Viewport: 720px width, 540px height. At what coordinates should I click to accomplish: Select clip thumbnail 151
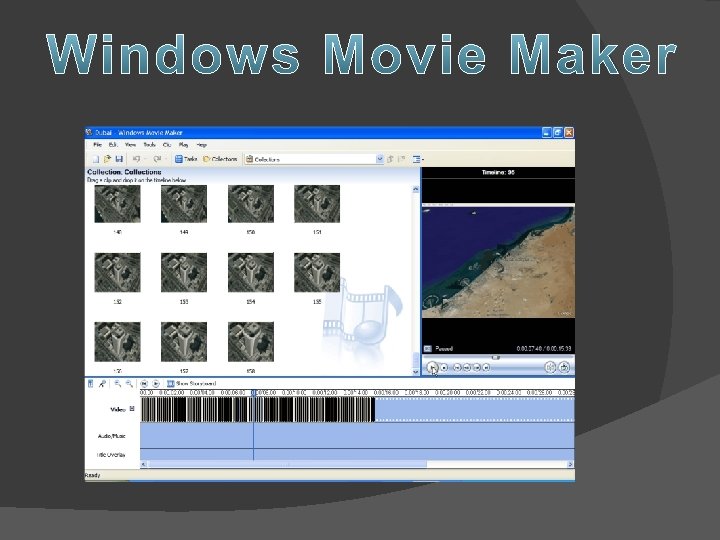(x=317, y=204)
